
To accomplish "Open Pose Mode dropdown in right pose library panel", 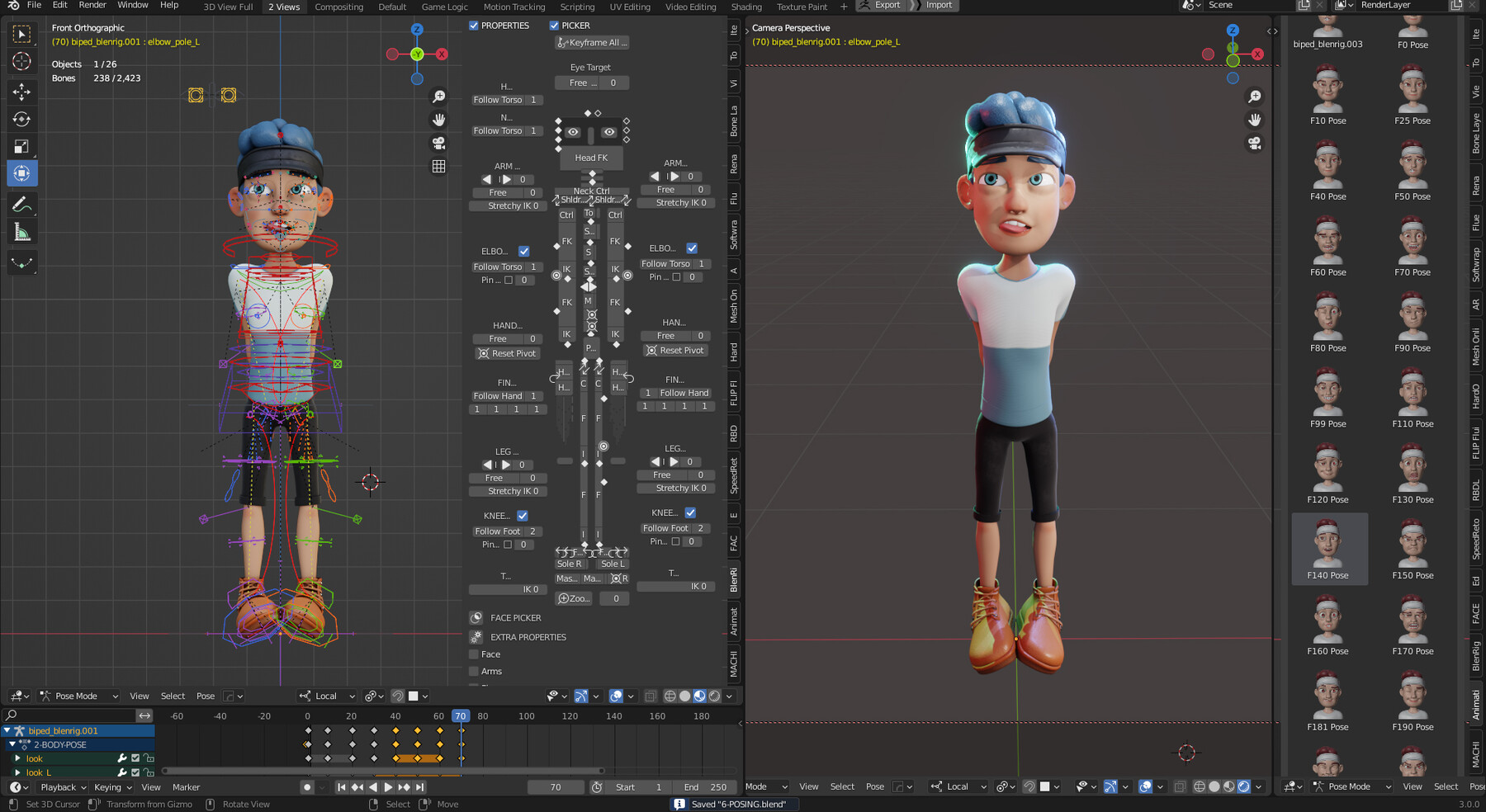I will (1352, 786).
